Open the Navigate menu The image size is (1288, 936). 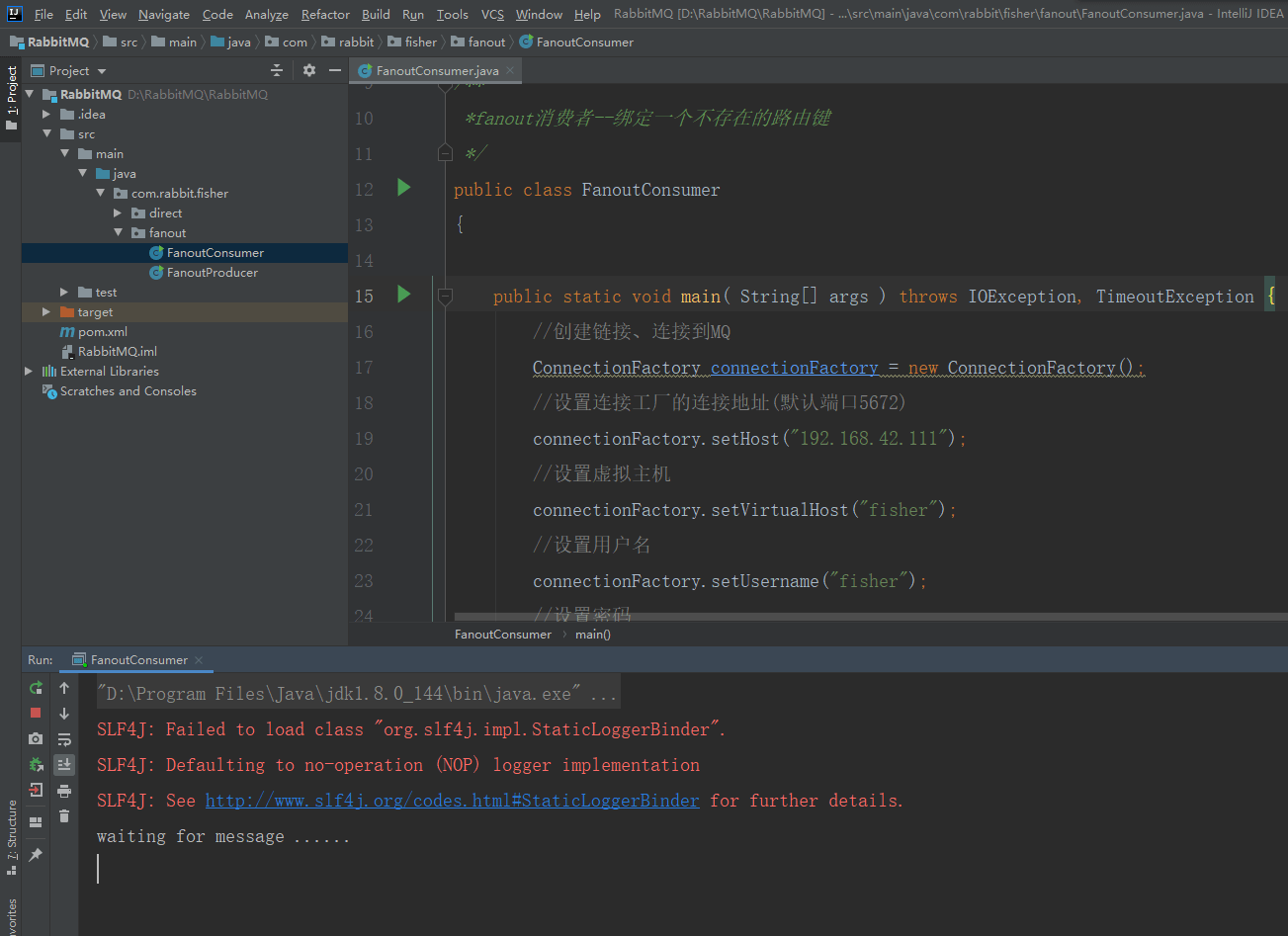164,14
